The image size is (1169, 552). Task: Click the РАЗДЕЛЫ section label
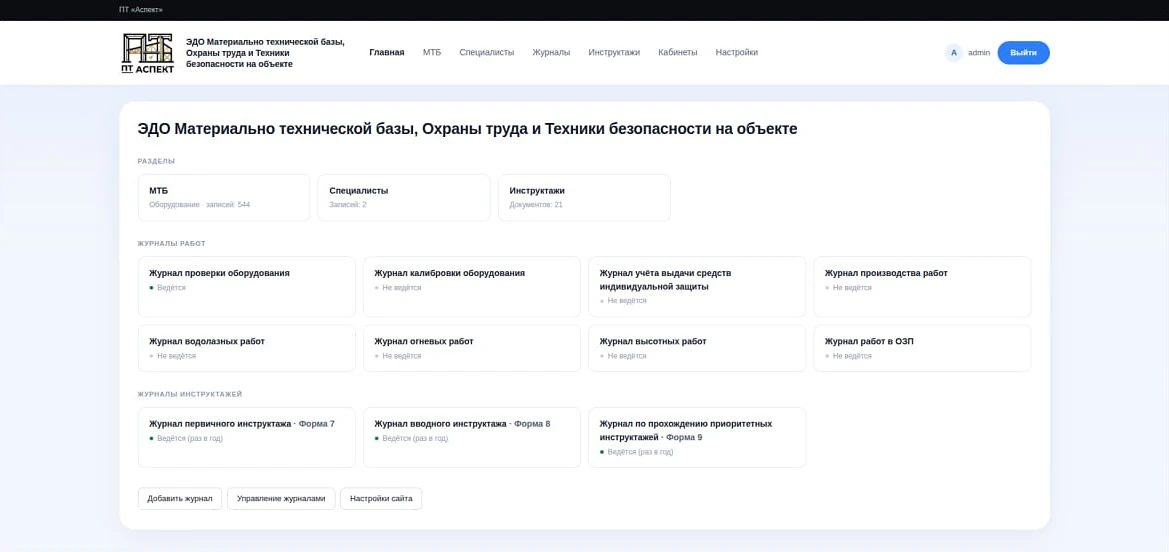(157, 161)
